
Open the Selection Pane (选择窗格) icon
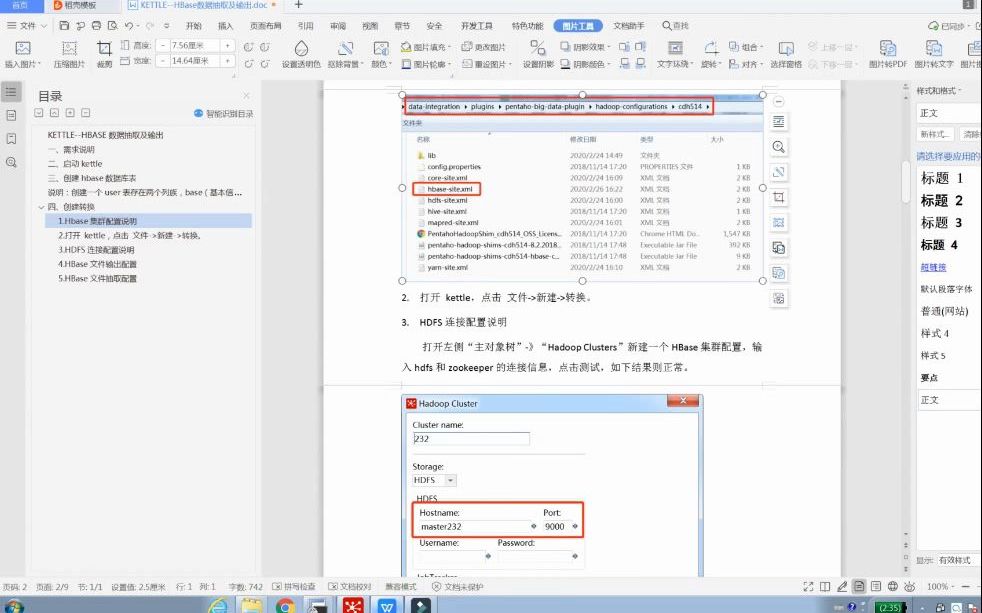(786, 48)
